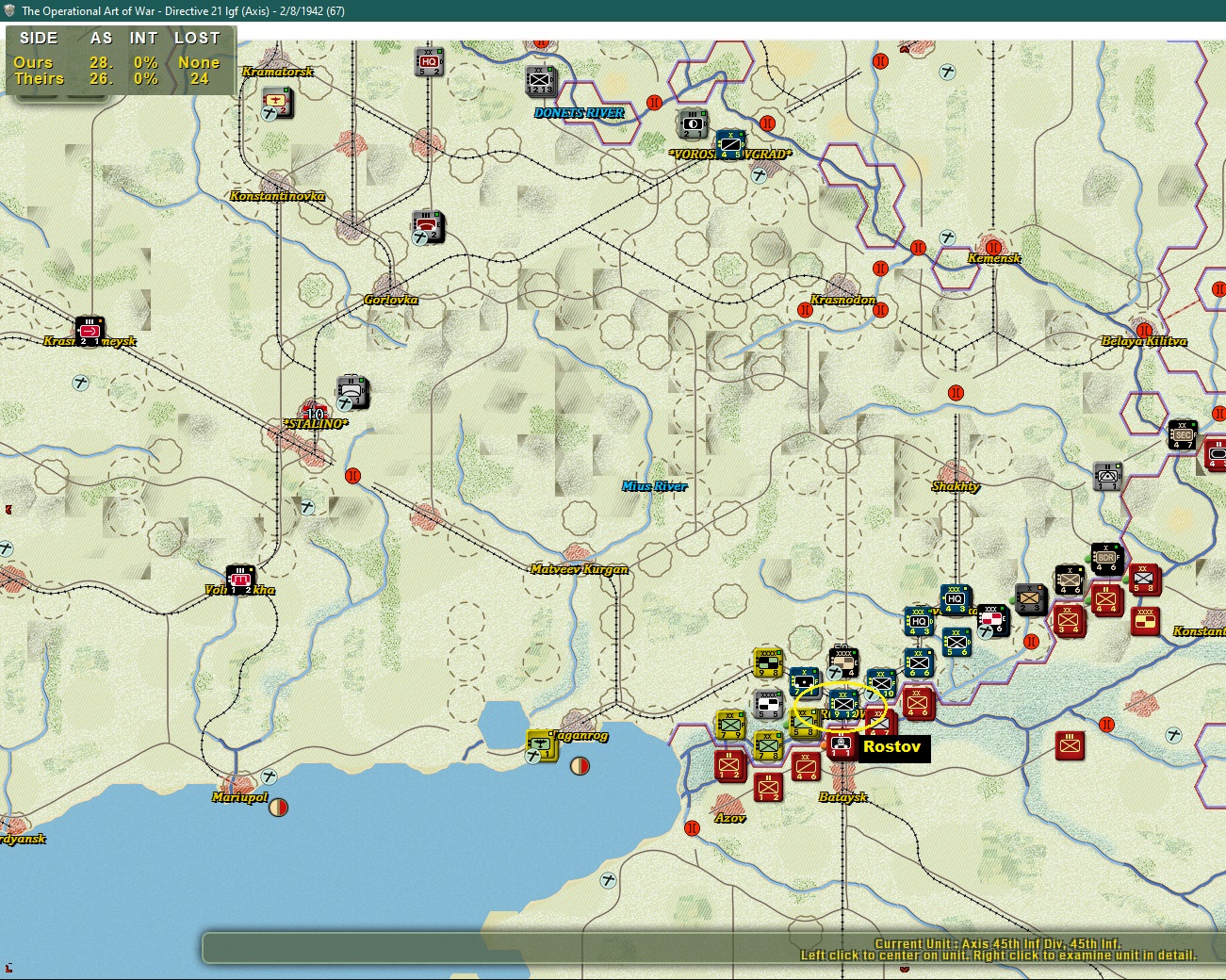Screen dimensions: 1226x980
Task: Click the Mius River label
Action: pos(655,486)
